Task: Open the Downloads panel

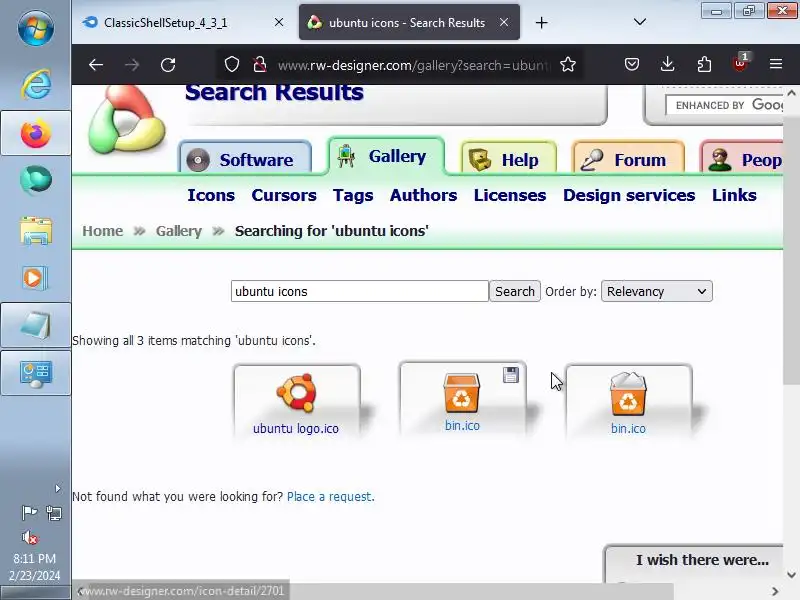Action: click(667, 64)
